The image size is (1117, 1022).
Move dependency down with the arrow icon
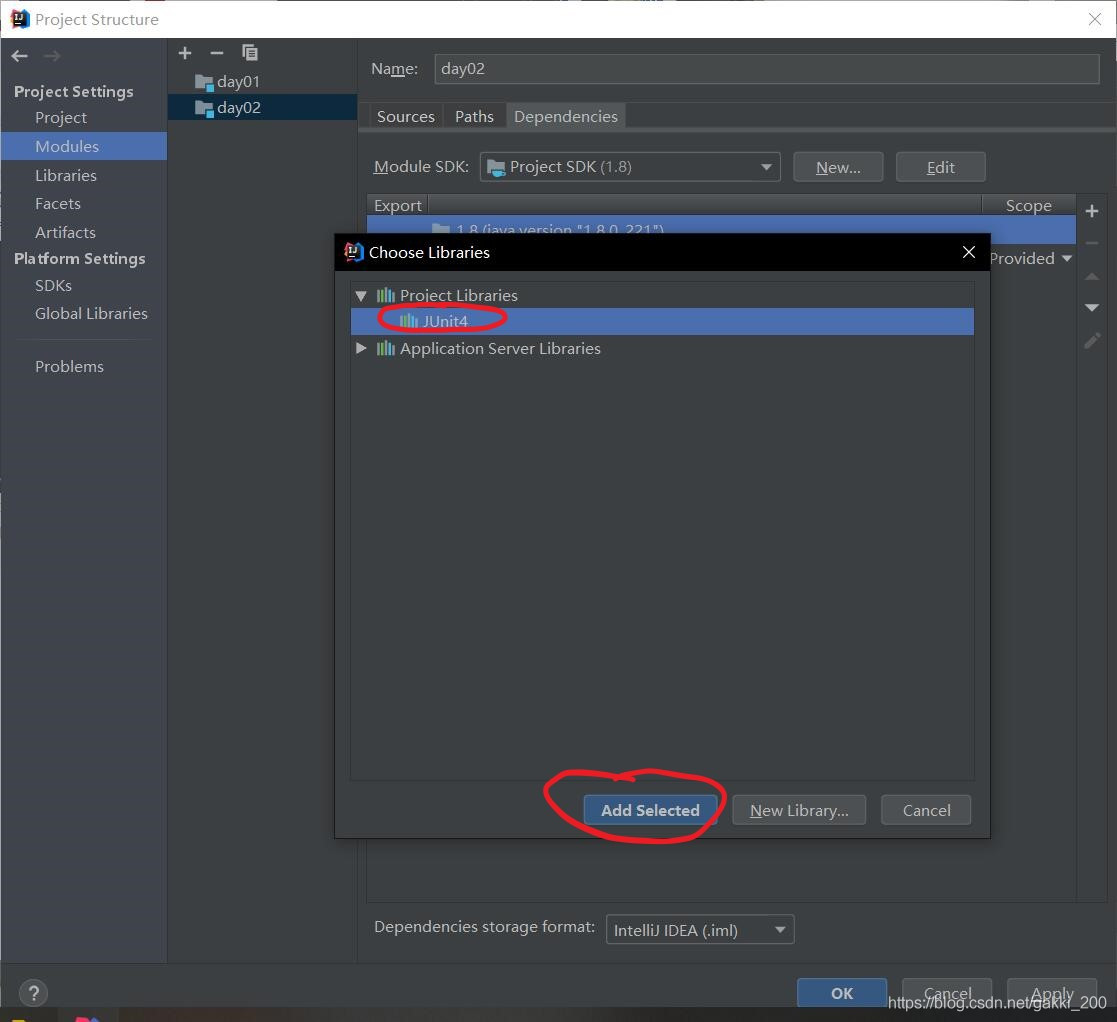coord(1091,308)
